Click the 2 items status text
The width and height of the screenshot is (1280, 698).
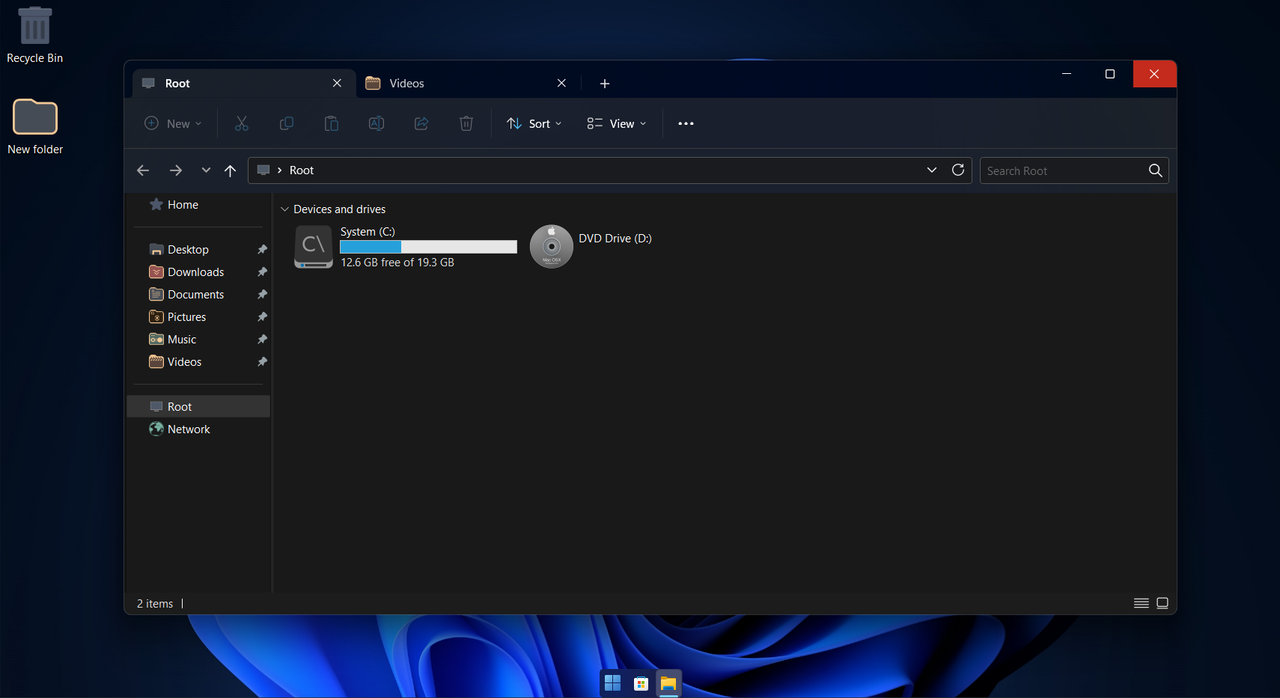click(155, 603)
